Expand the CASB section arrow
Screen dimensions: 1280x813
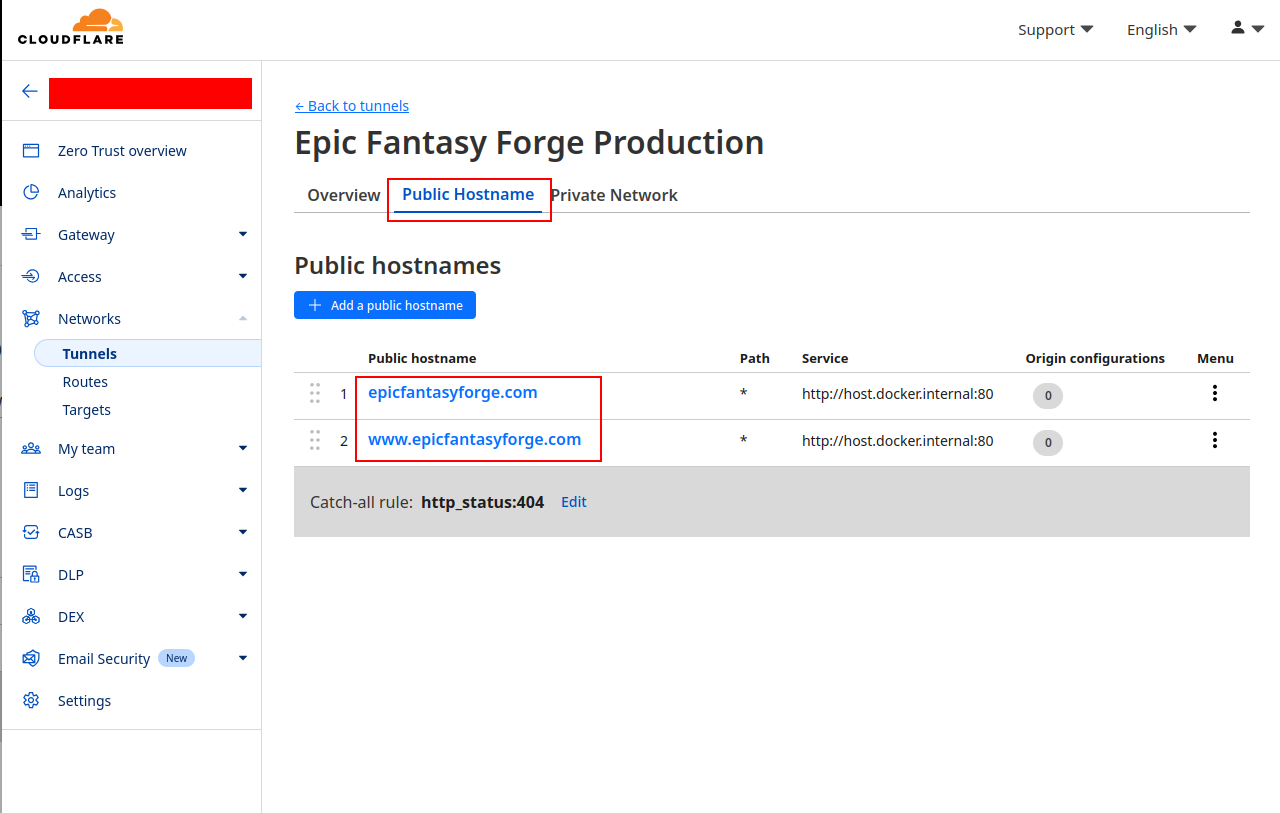click(243, 532)
